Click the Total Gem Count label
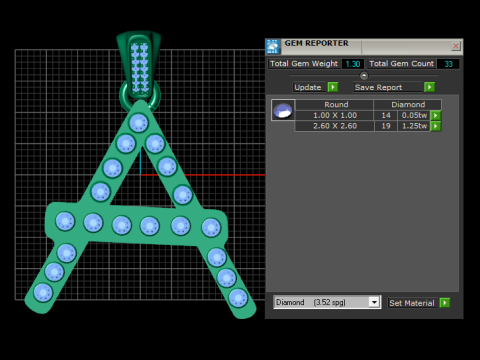480x360 pixels. [401, 64]
